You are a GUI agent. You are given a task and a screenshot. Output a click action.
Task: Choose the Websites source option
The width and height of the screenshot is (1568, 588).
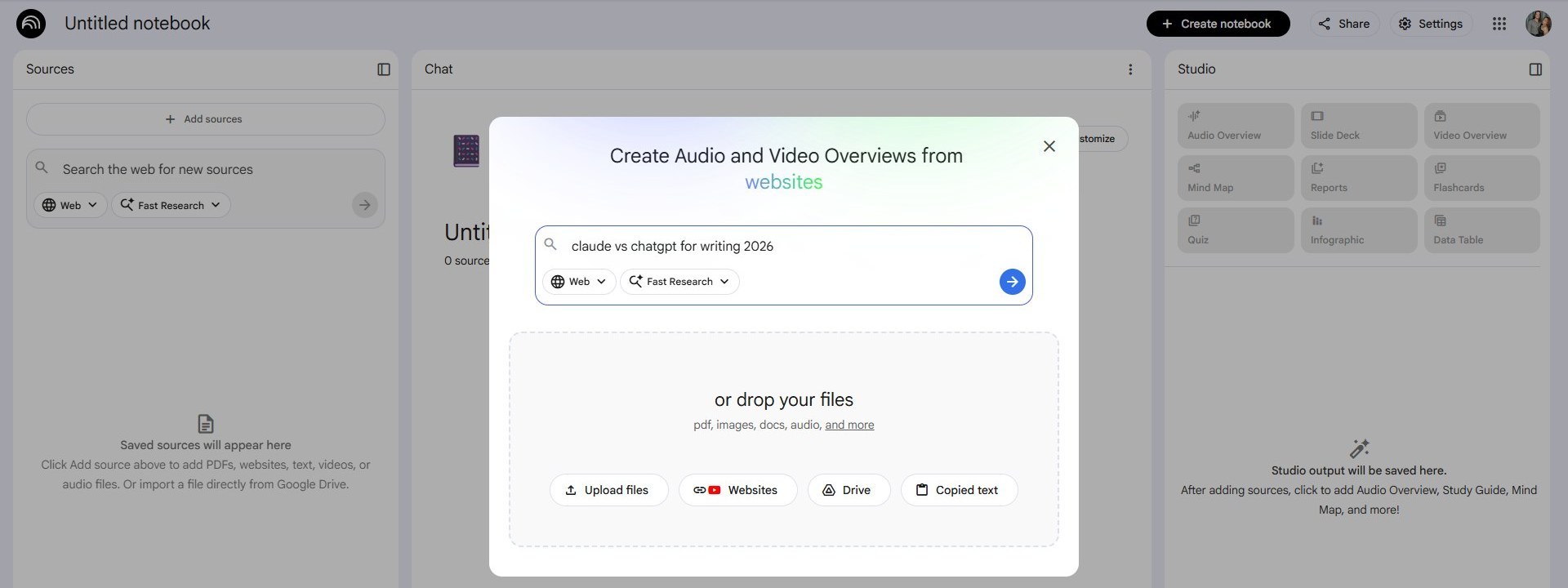click(737, 490)
